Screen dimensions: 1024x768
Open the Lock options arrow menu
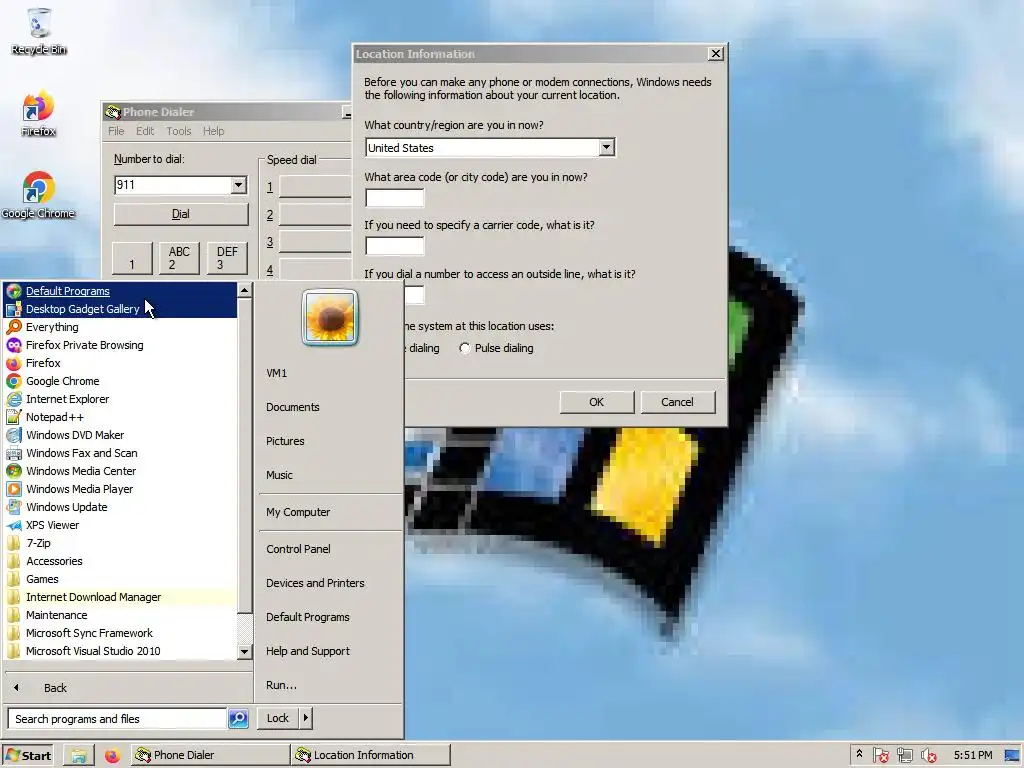point(306,718)
